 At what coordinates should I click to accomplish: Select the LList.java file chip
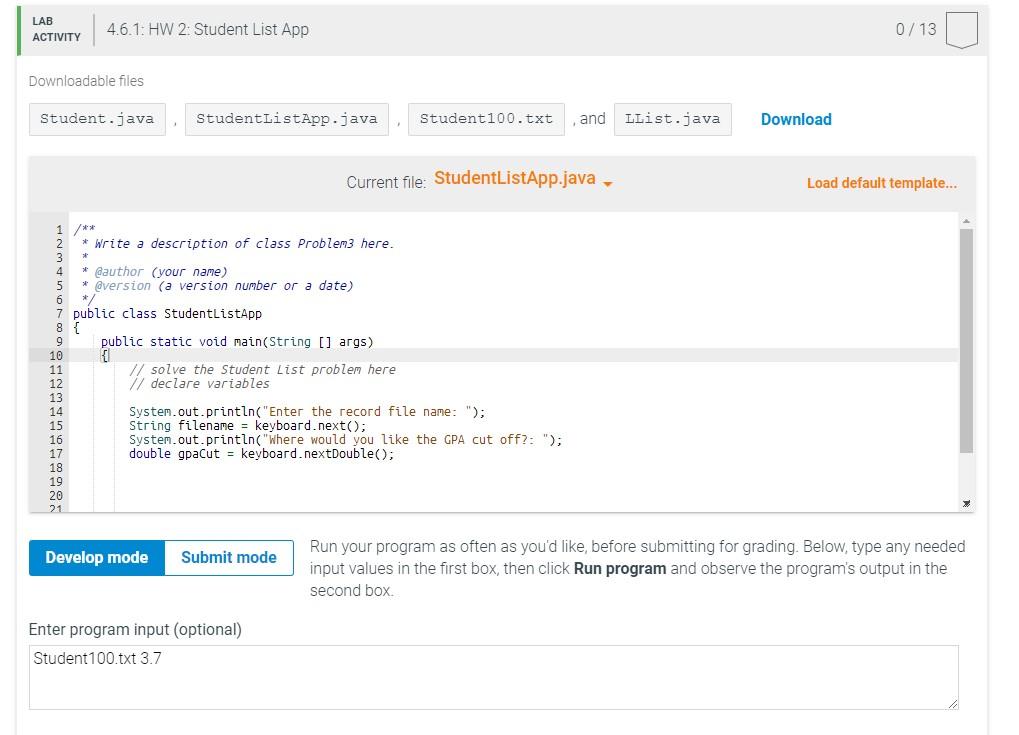pyautogui.click(x=671, y=118)
